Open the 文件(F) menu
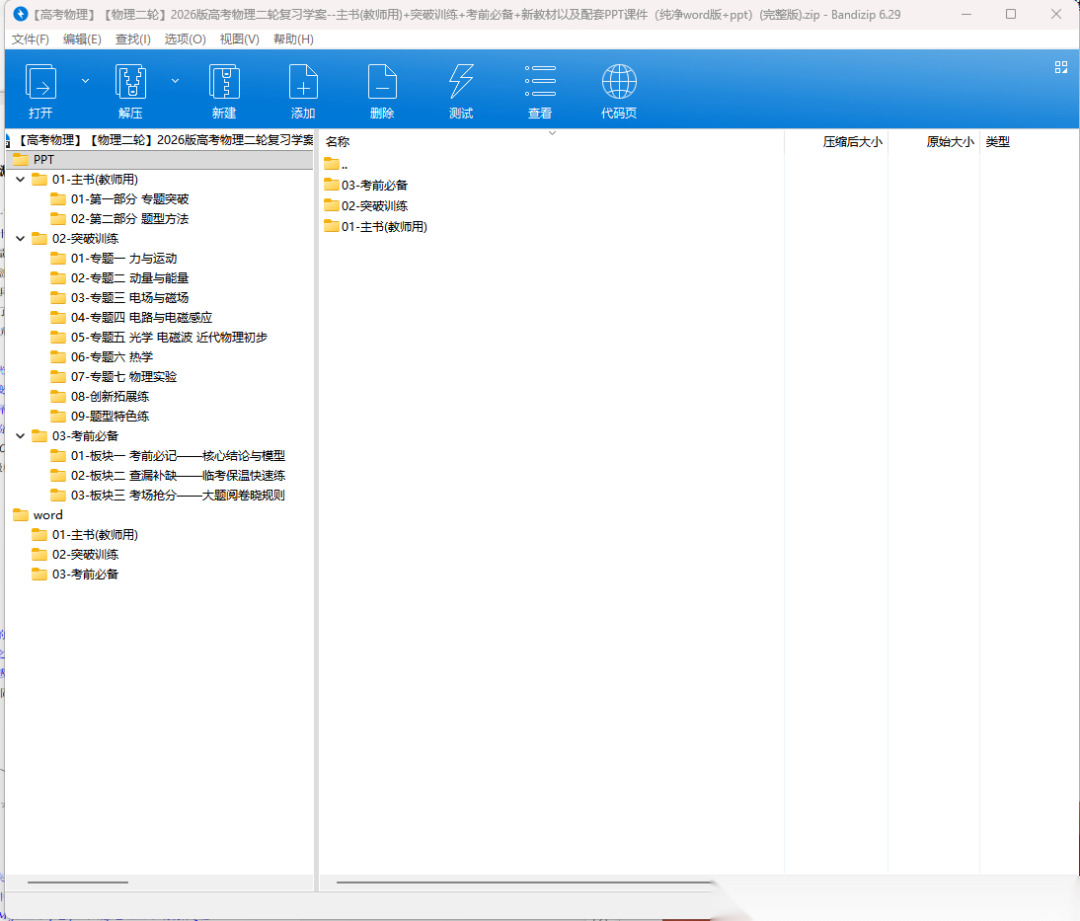The height and width of the screenshot is (921, 1080). tap(30, 39)
